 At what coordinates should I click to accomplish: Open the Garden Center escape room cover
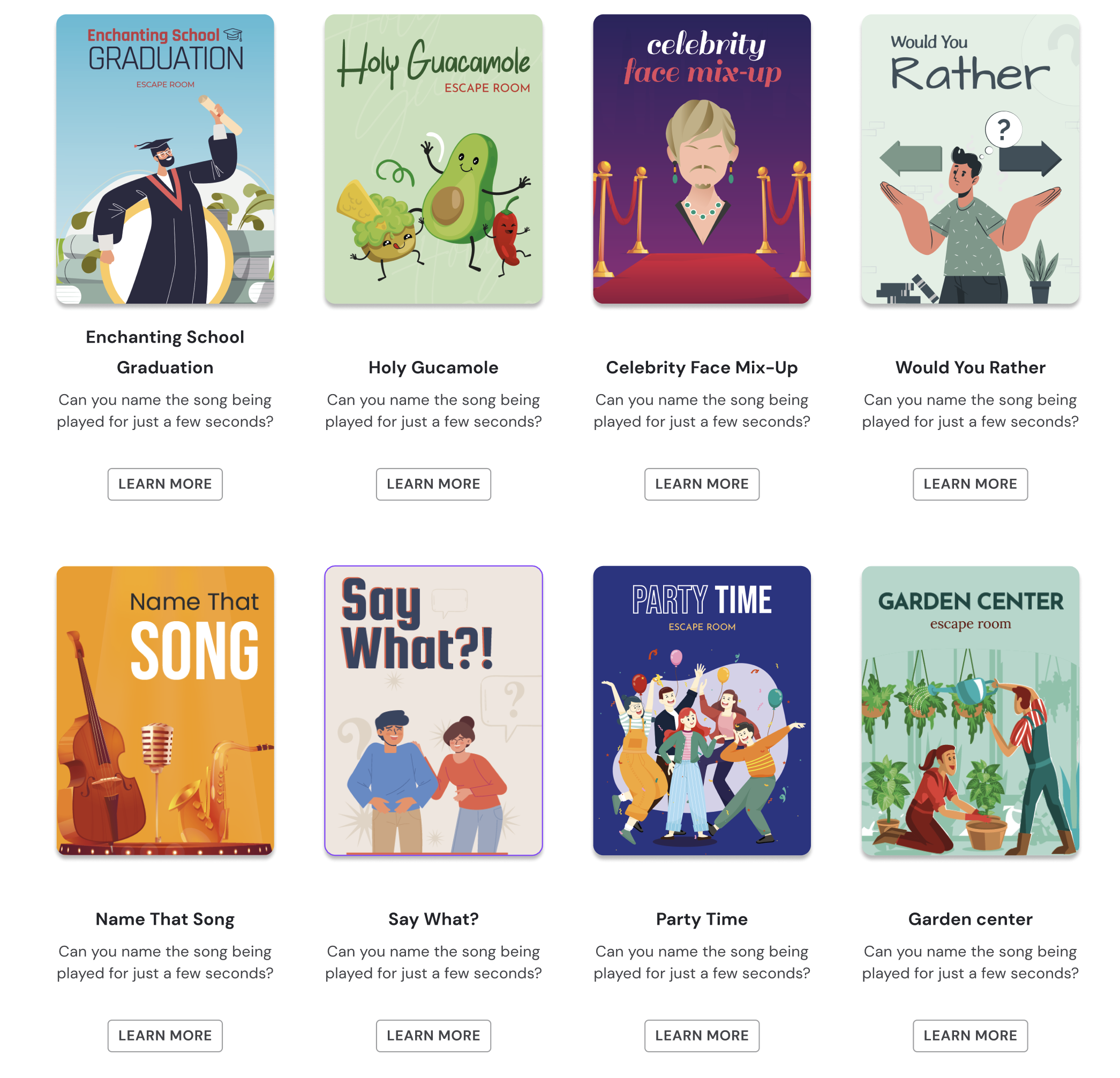point(970,711)
